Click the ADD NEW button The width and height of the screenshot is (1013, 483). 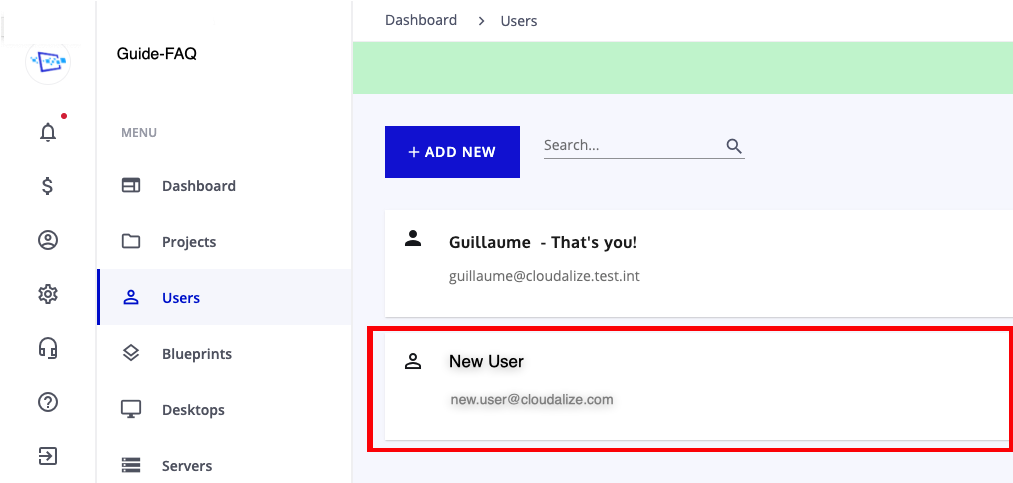[x=452, y=152]
